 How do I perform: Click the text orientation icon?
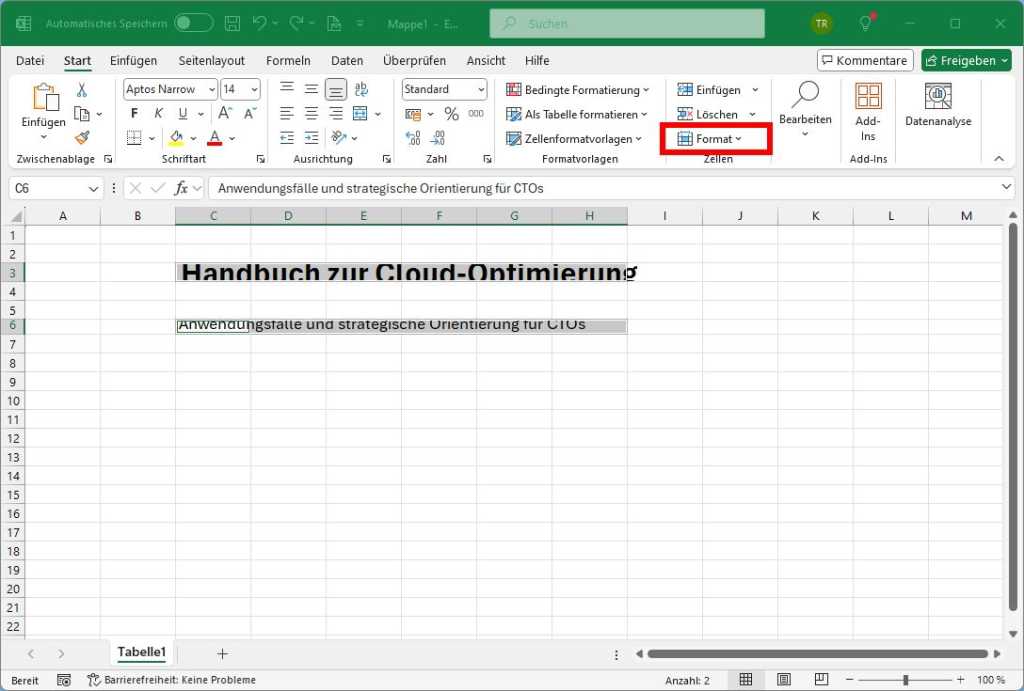coord(339,138)
